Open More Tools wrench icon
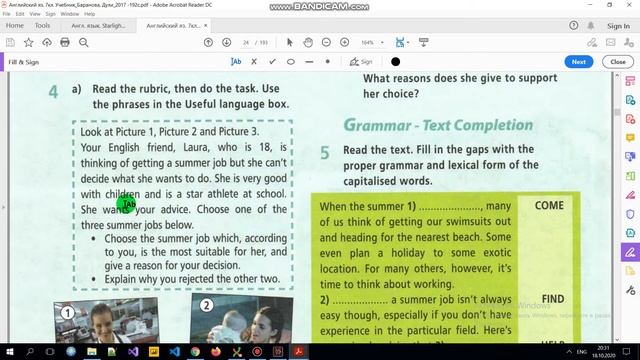The image size is (640, 360). coord(630,290)
